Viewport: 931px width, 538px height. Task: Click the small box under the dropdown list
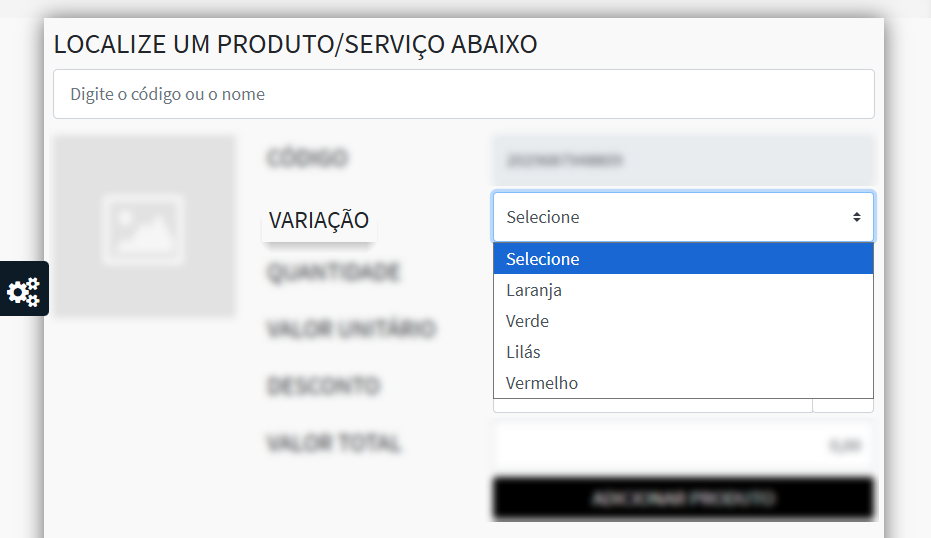click(843, 406)
